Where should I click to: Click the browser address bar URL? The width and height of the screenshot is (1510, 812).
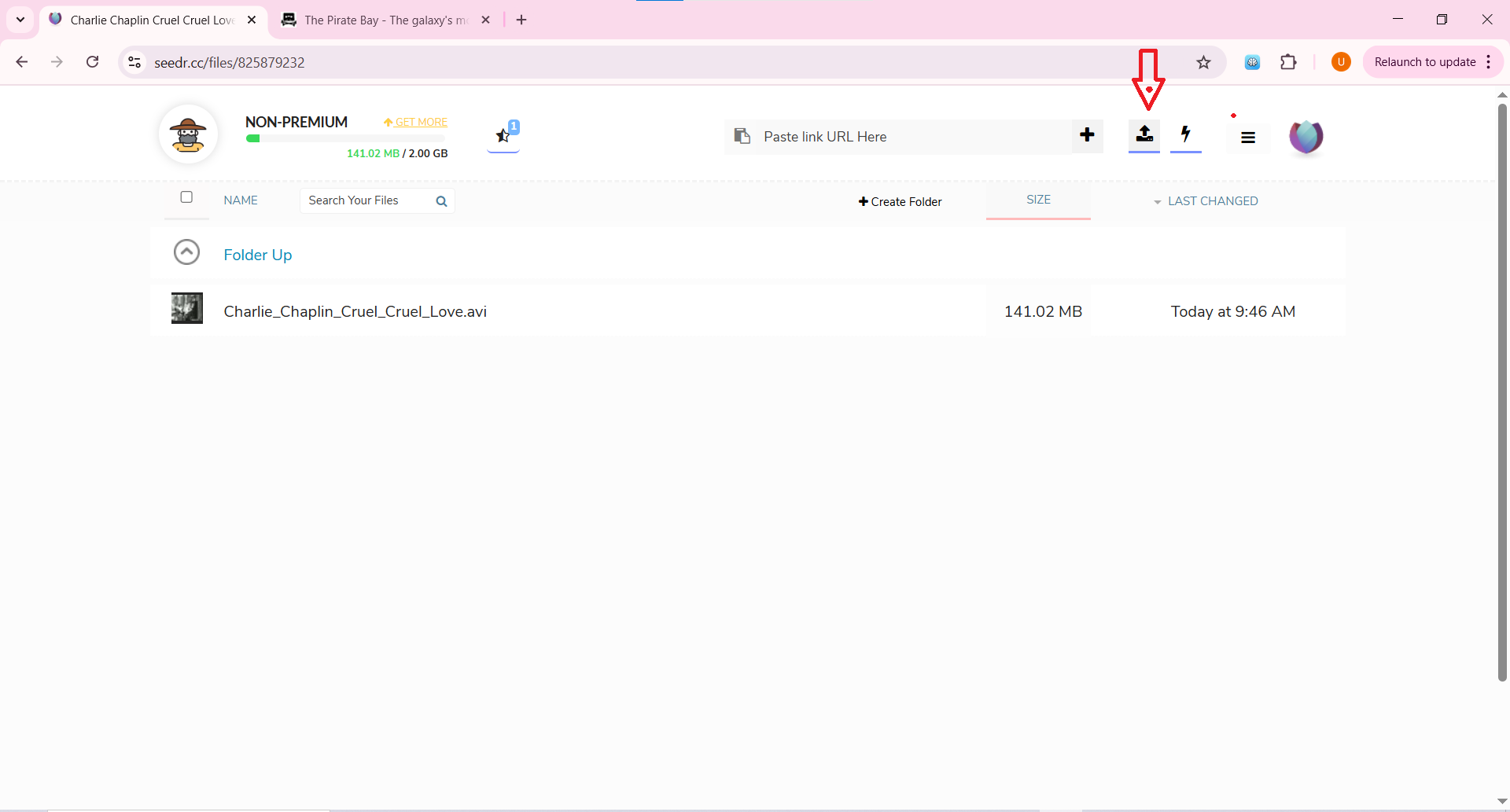(229, 62)
